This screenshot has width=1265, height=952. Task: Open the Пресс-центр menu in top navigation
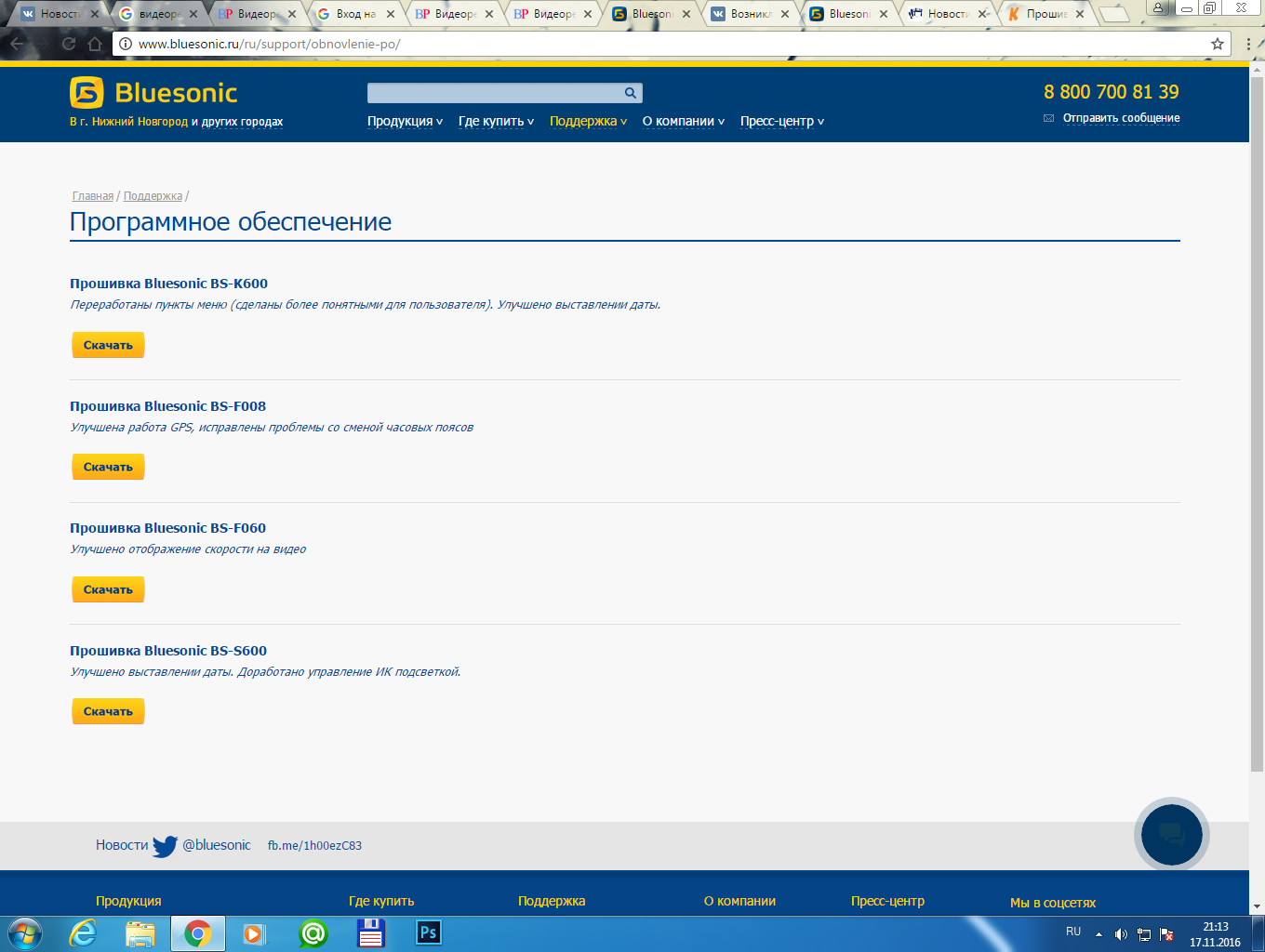781,121
